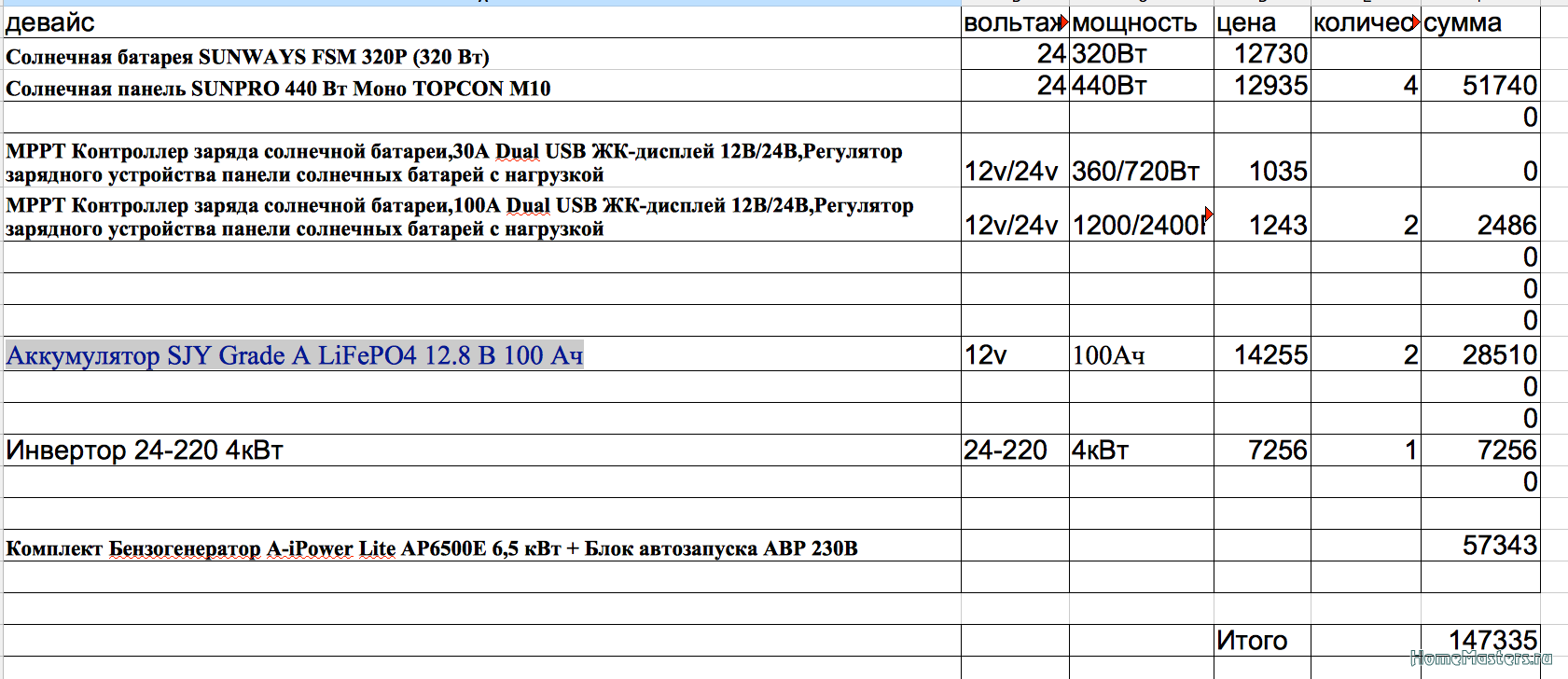
Task: Select the "мощность" header cell
Action: coord(1142,22)
